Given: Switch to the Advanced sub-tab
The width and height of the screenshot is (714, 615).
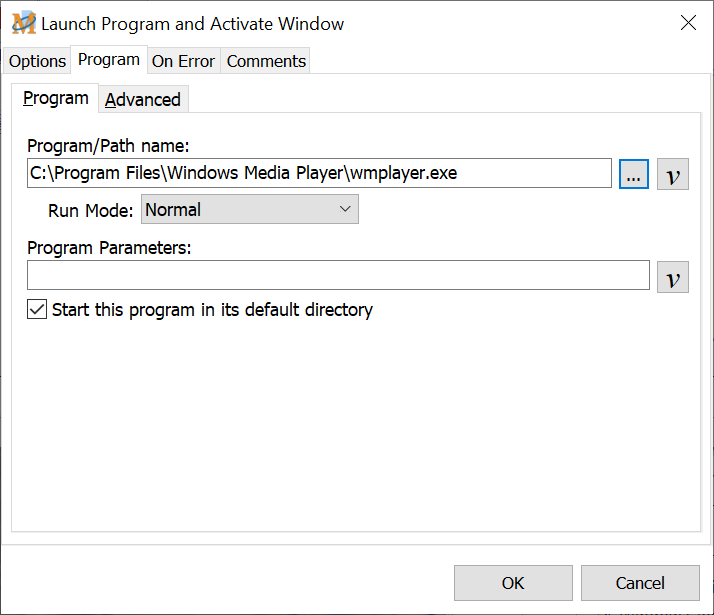Looking at the screenshot, I should [x=143, y=99].
